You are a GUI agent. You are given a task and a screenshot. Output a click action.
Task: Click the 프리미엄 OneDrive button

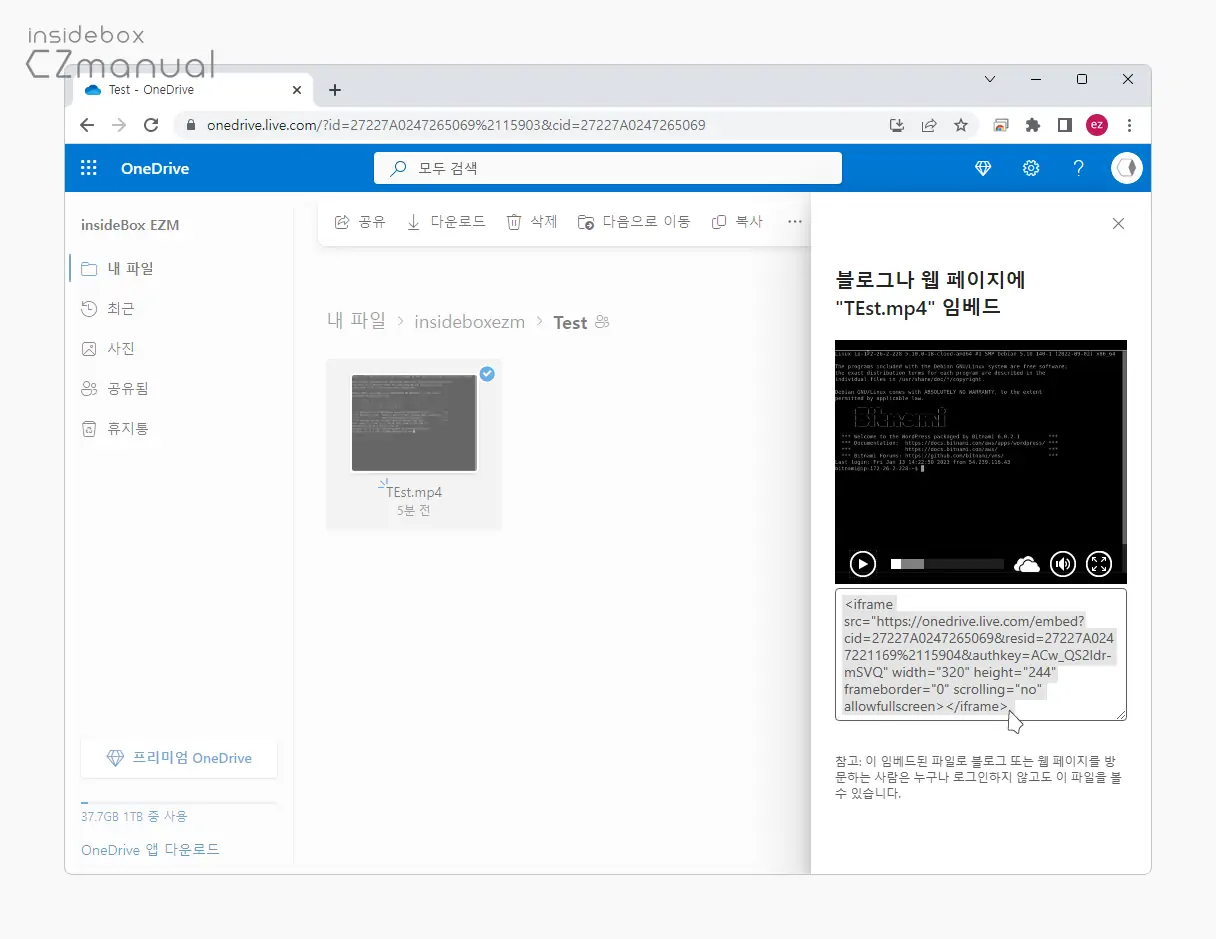coord(179,758)
